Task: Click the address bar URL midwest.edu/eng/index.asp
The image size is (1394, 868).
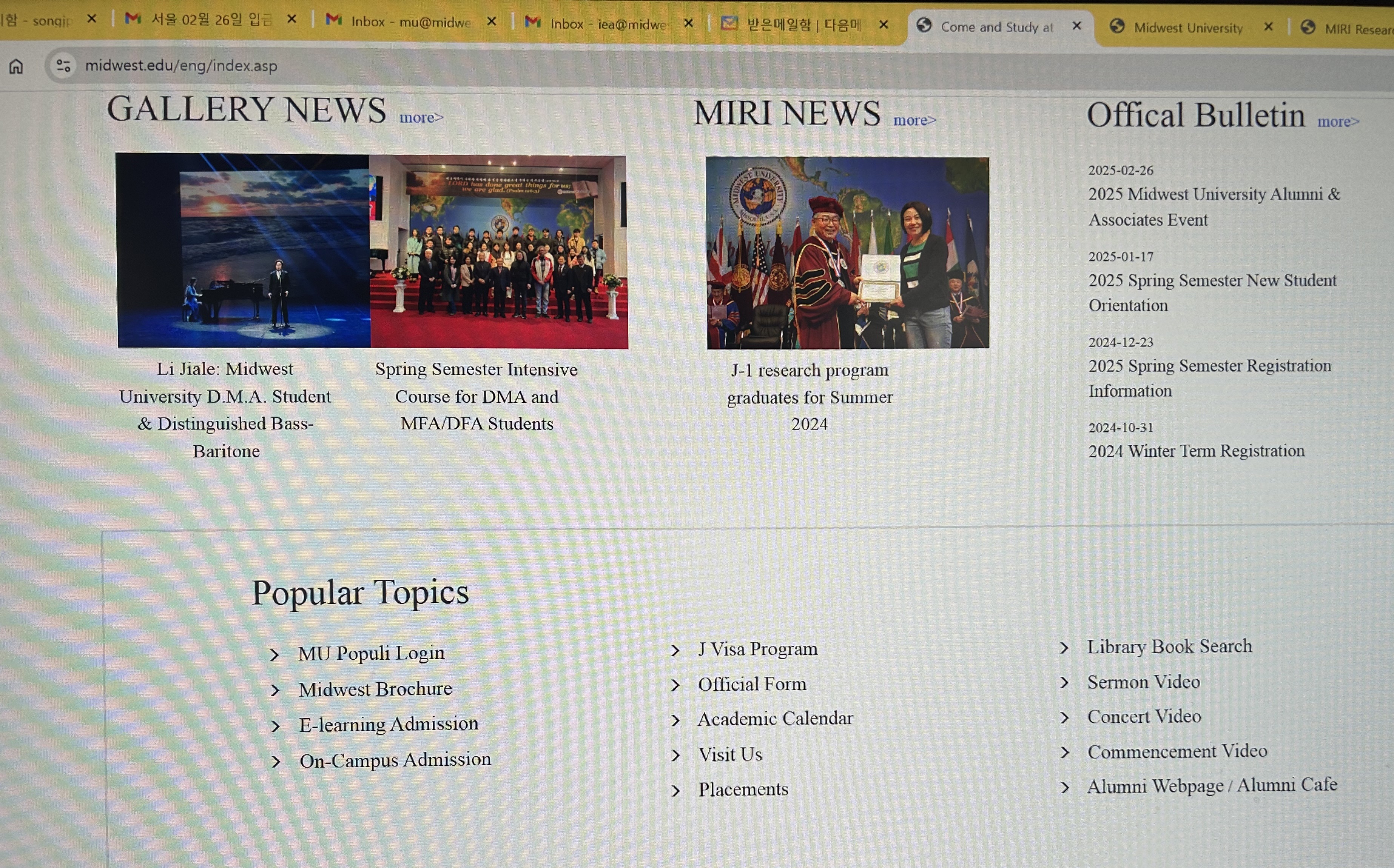Action: click(181, 66)
